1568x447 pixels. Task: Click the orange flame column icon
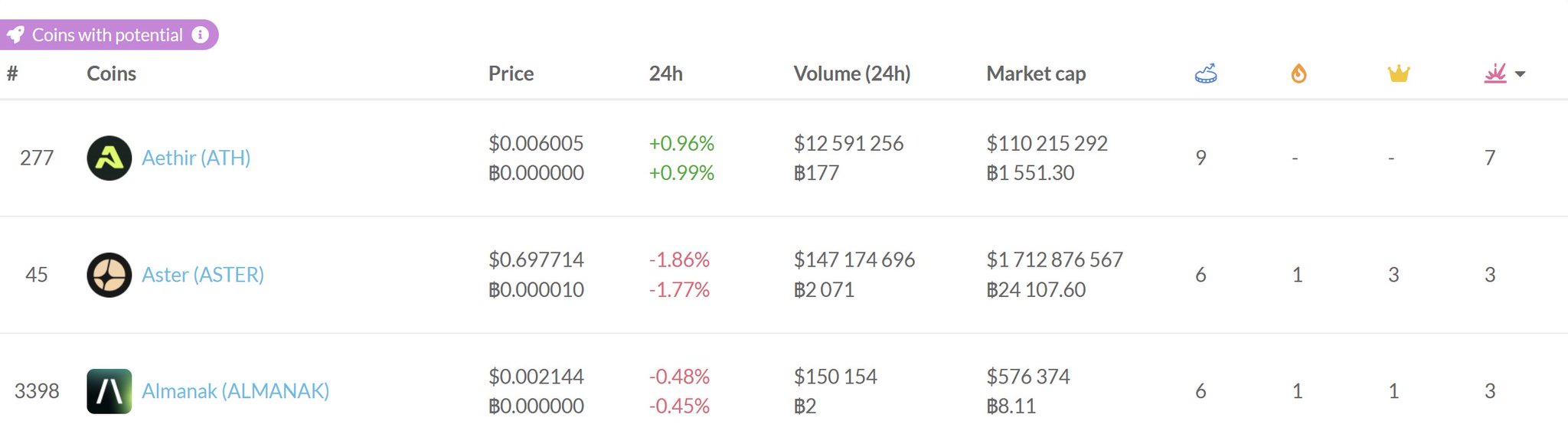pyautogui.click(x=1298, y=73)
